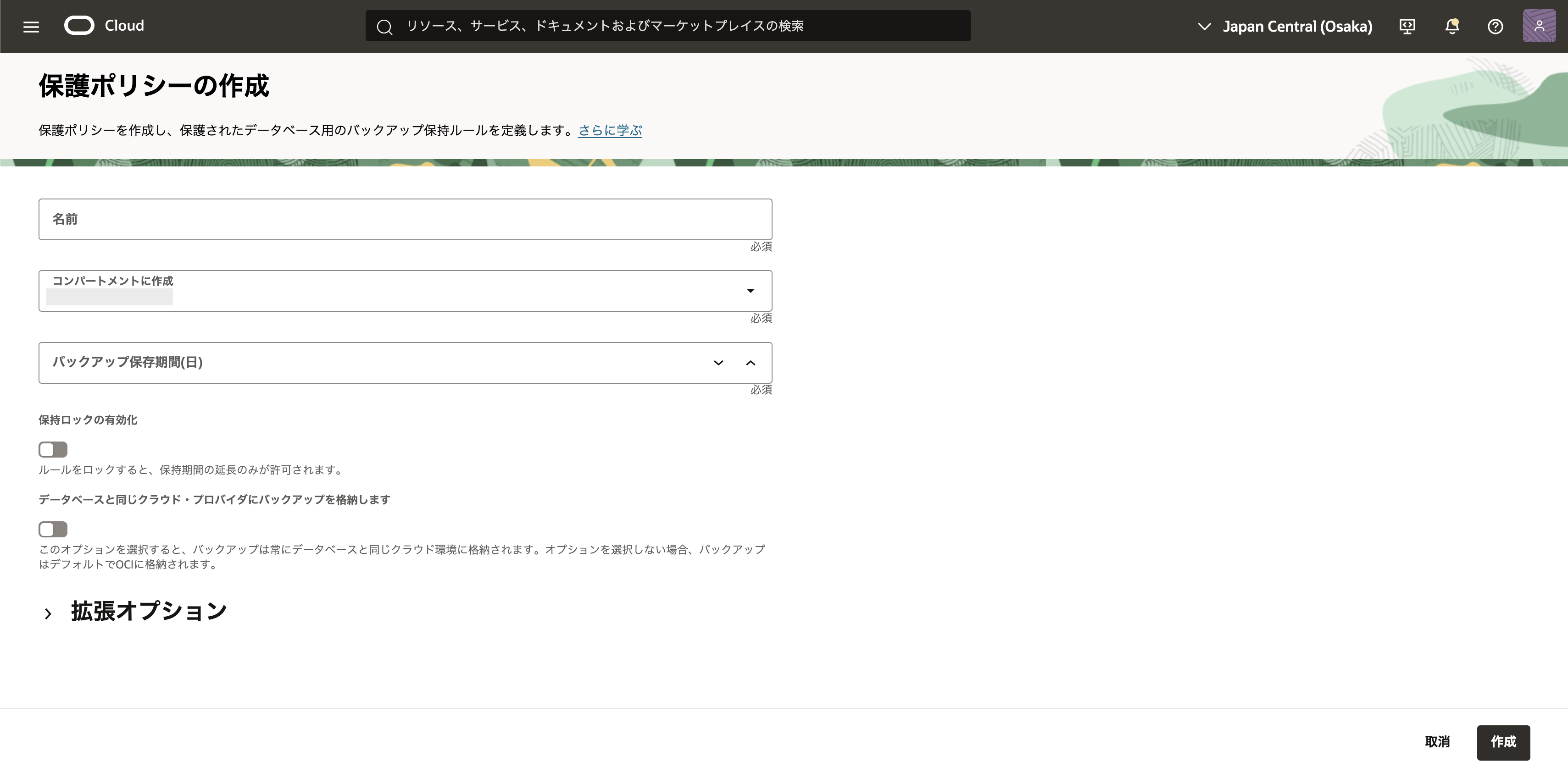Enable the 保持ロックの有効化 toggle
Screen dimensions: 1568x773
tap(53, 449)
